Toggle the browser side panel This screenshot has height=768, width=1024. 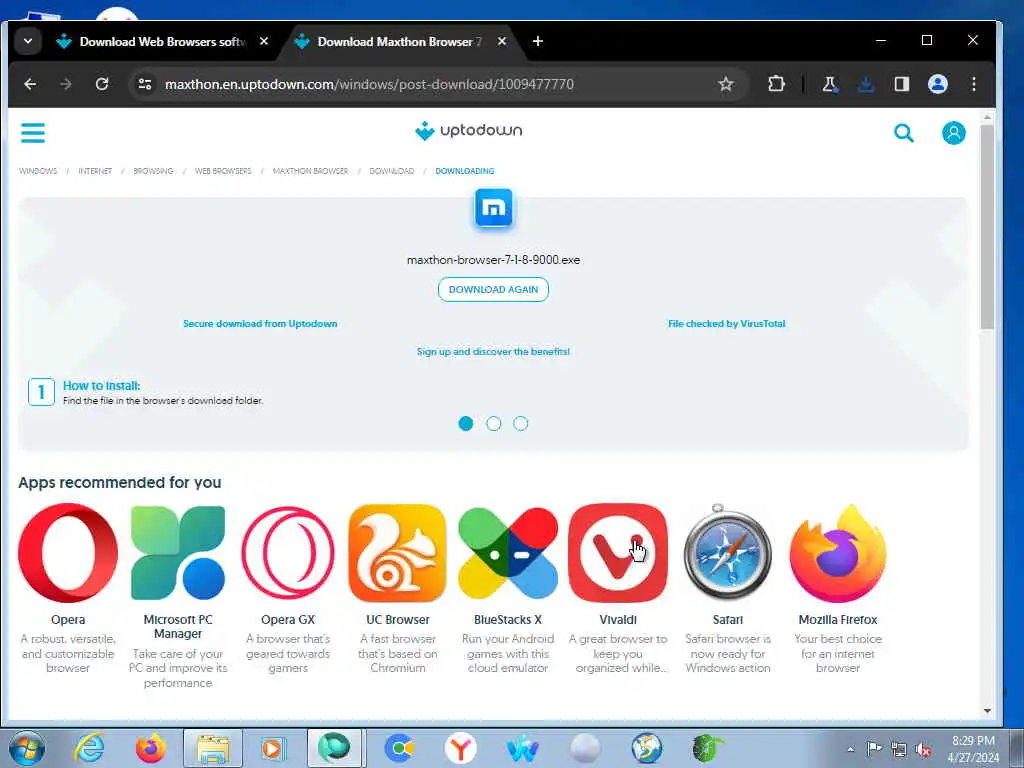pos(902,84)
